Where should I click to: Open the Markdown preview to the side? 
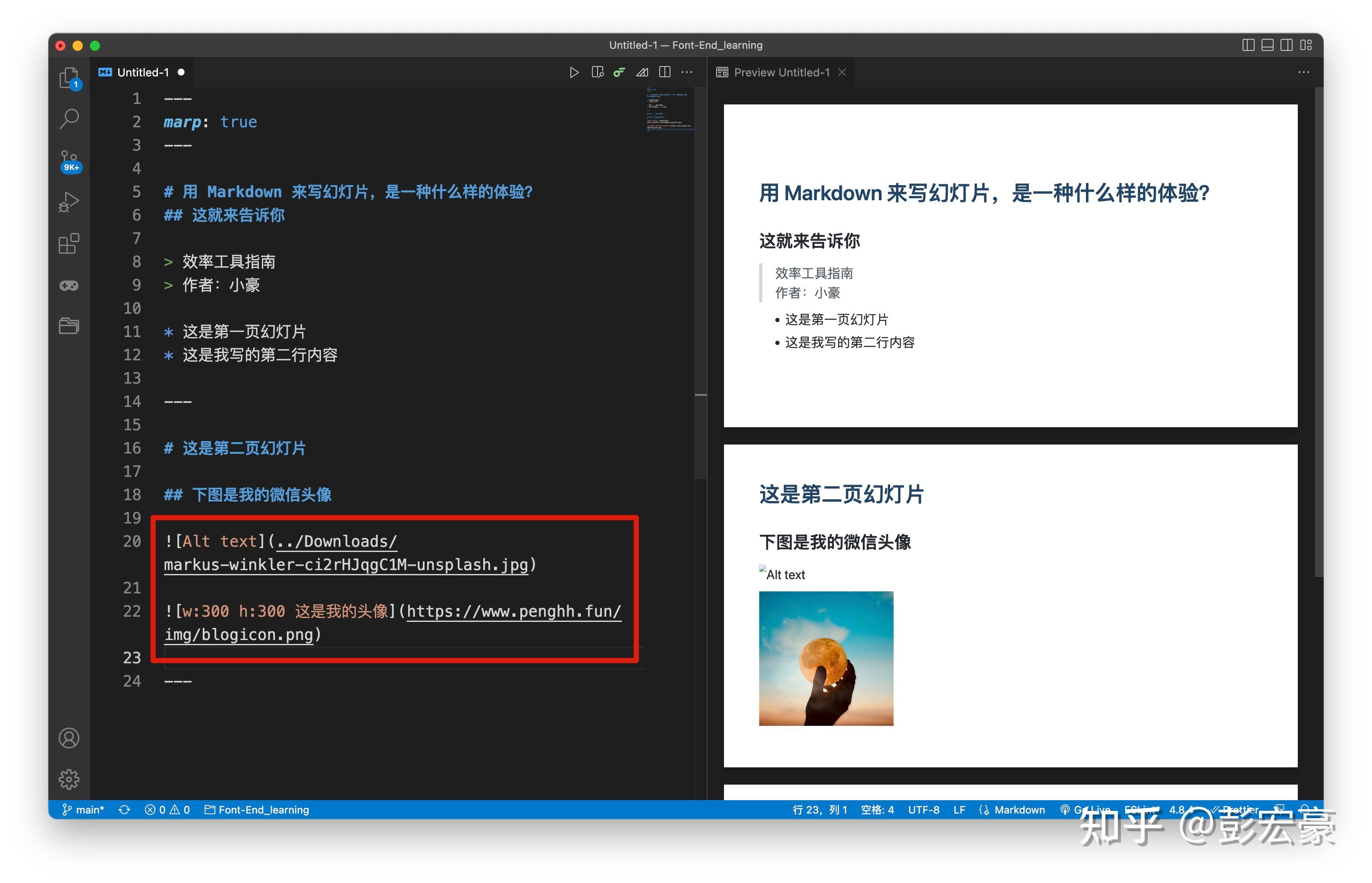597,72
